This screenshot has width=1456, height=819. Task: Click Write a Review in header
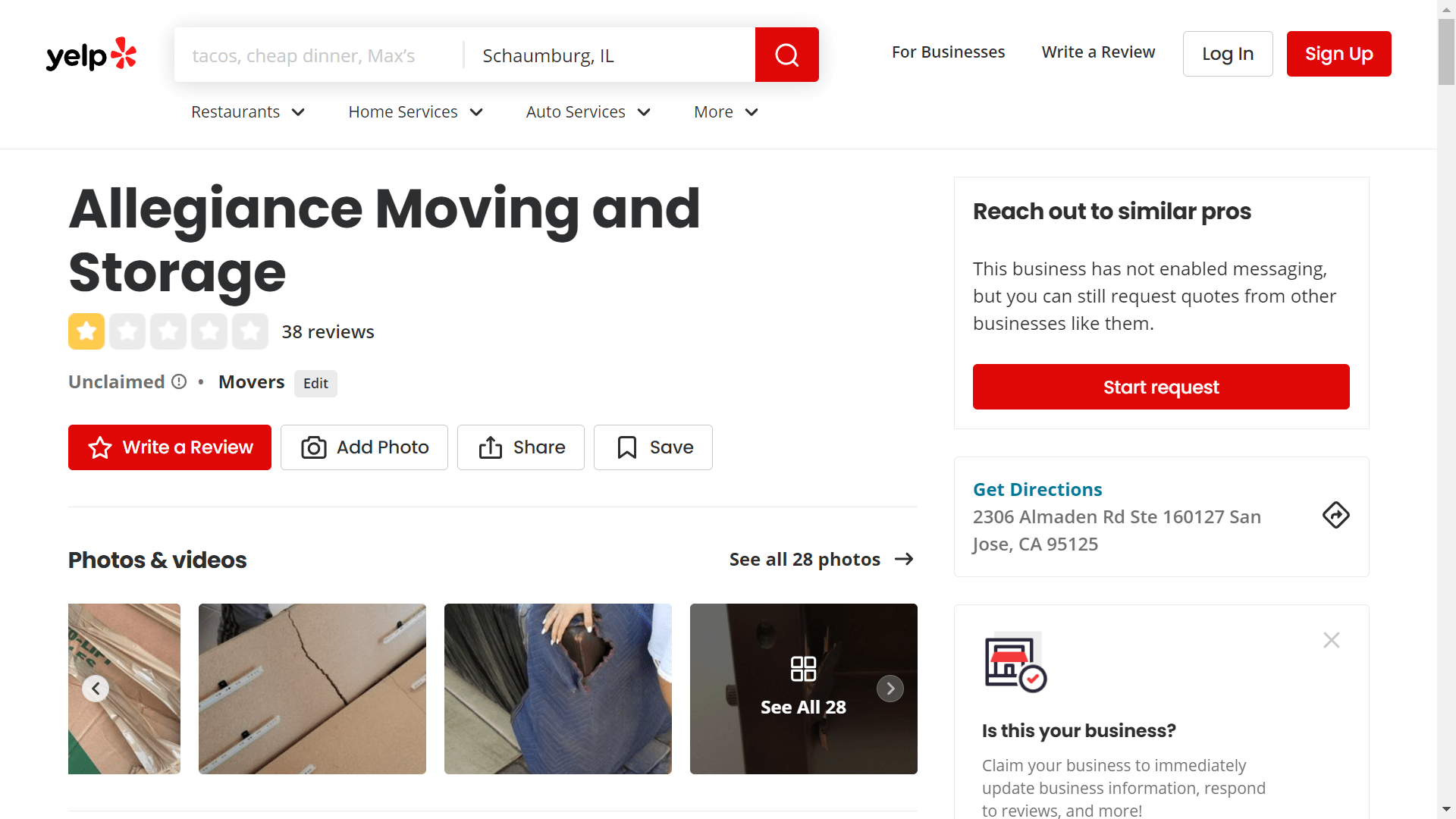tap(1098, 52)
